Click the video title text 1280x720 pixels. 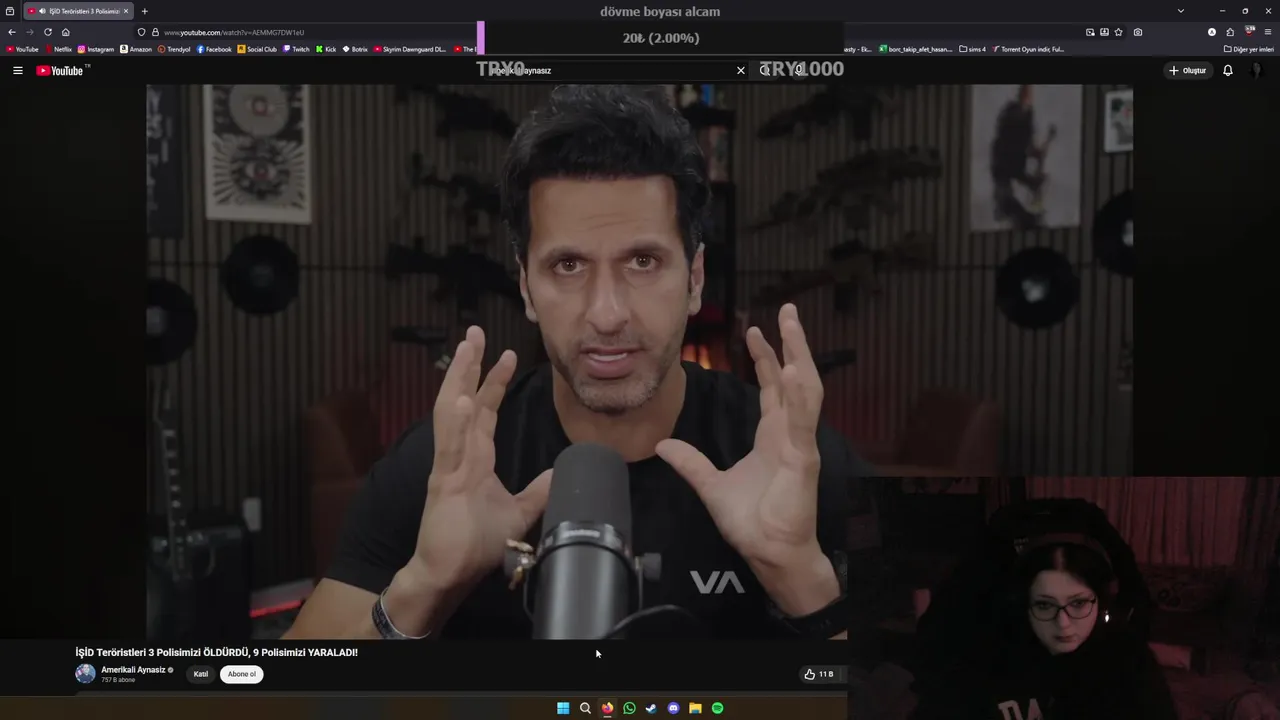(216, 652)
